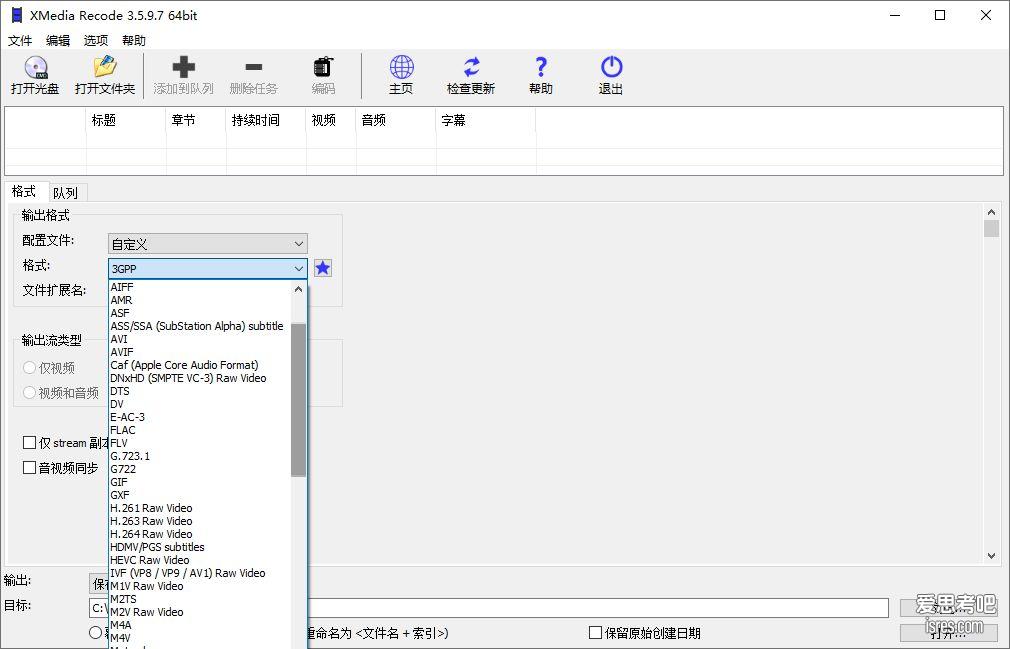Click the format list scrollbar thumb
Screen dimensions: 1010x649
[298, 400]
